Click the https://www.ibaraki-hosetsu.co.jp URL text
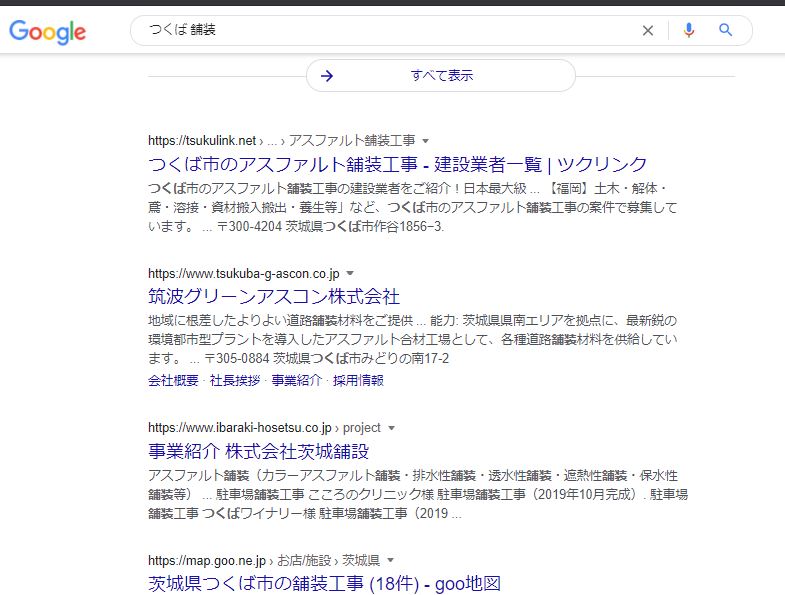This screenshot has height=595, width=785. [240, 428]
